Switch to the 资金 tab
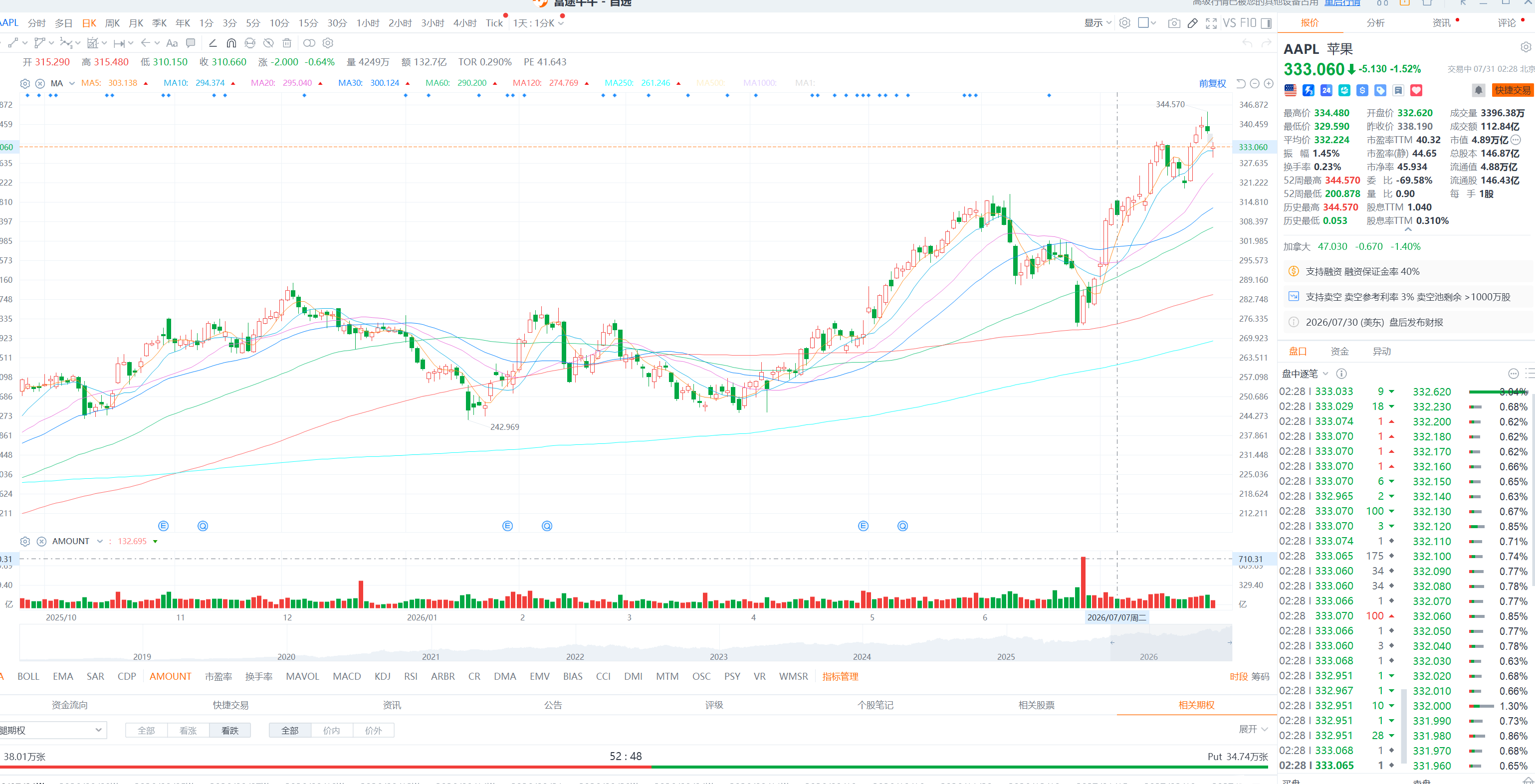The height and width of the screenshot is (784, 1535). (1339, 352)
